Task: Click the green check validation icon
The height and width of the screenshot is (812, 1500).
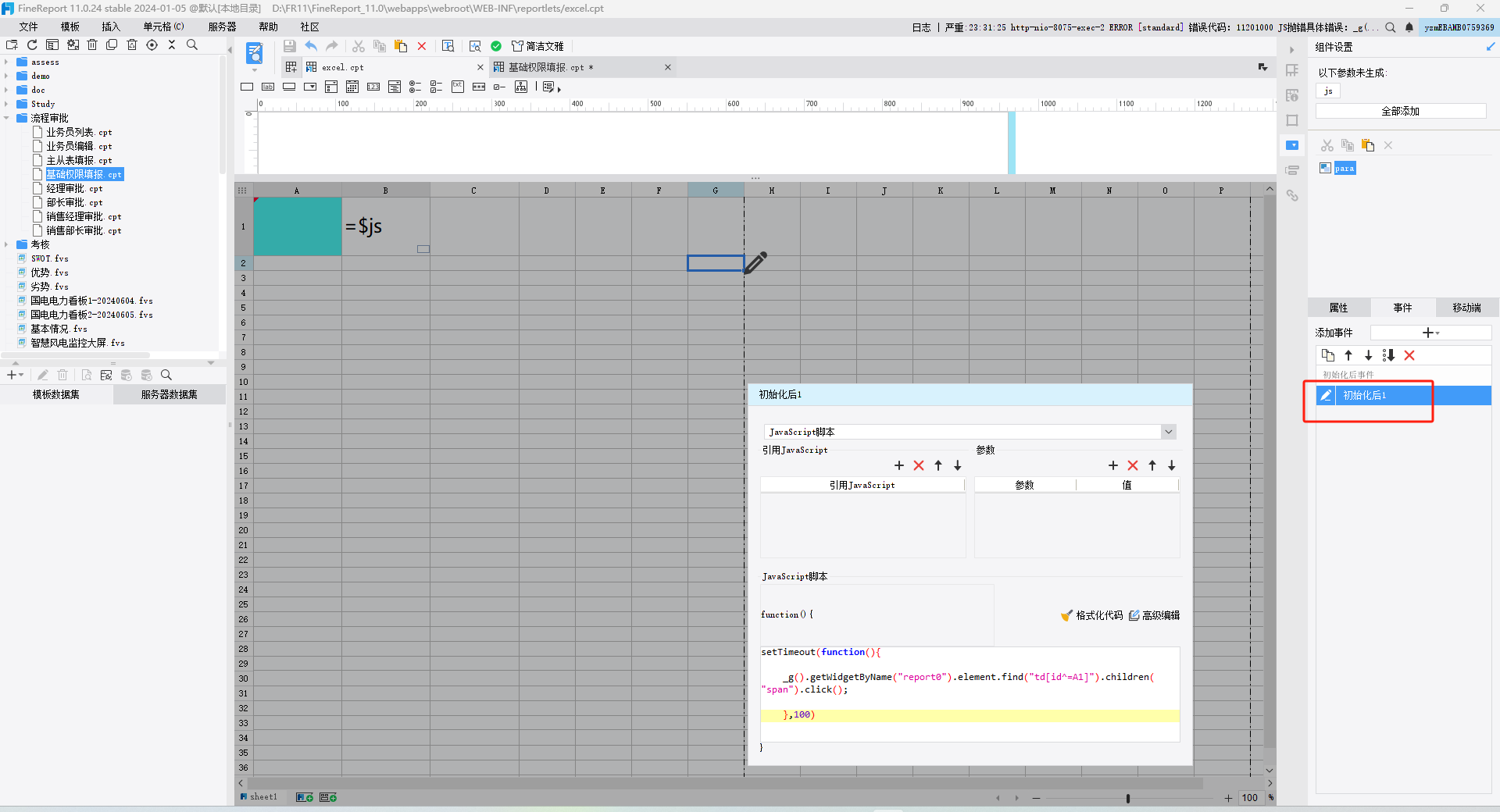Action: [x=496, y=46]
